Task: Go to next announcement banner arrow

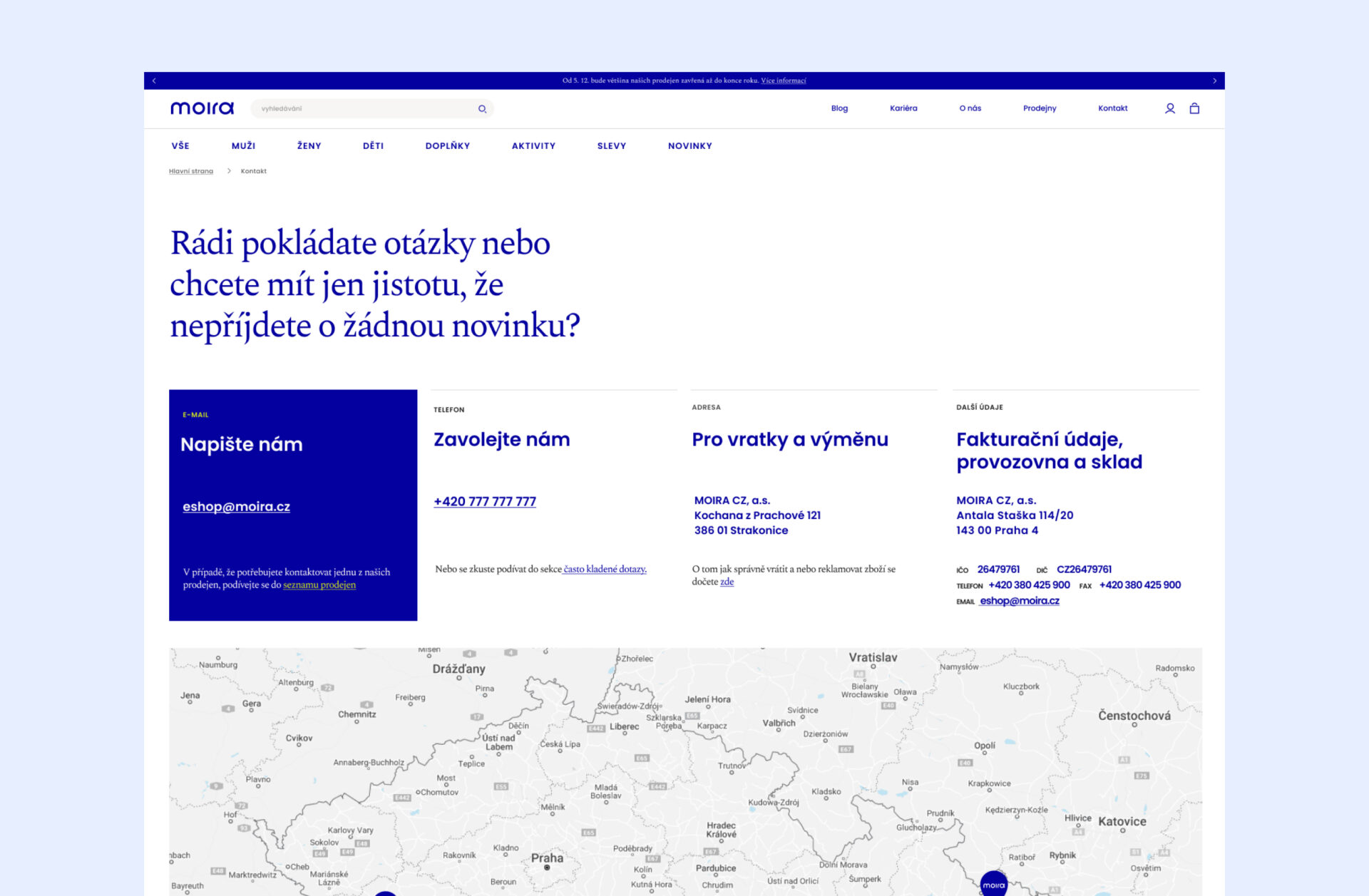Action: [1214, 81]
